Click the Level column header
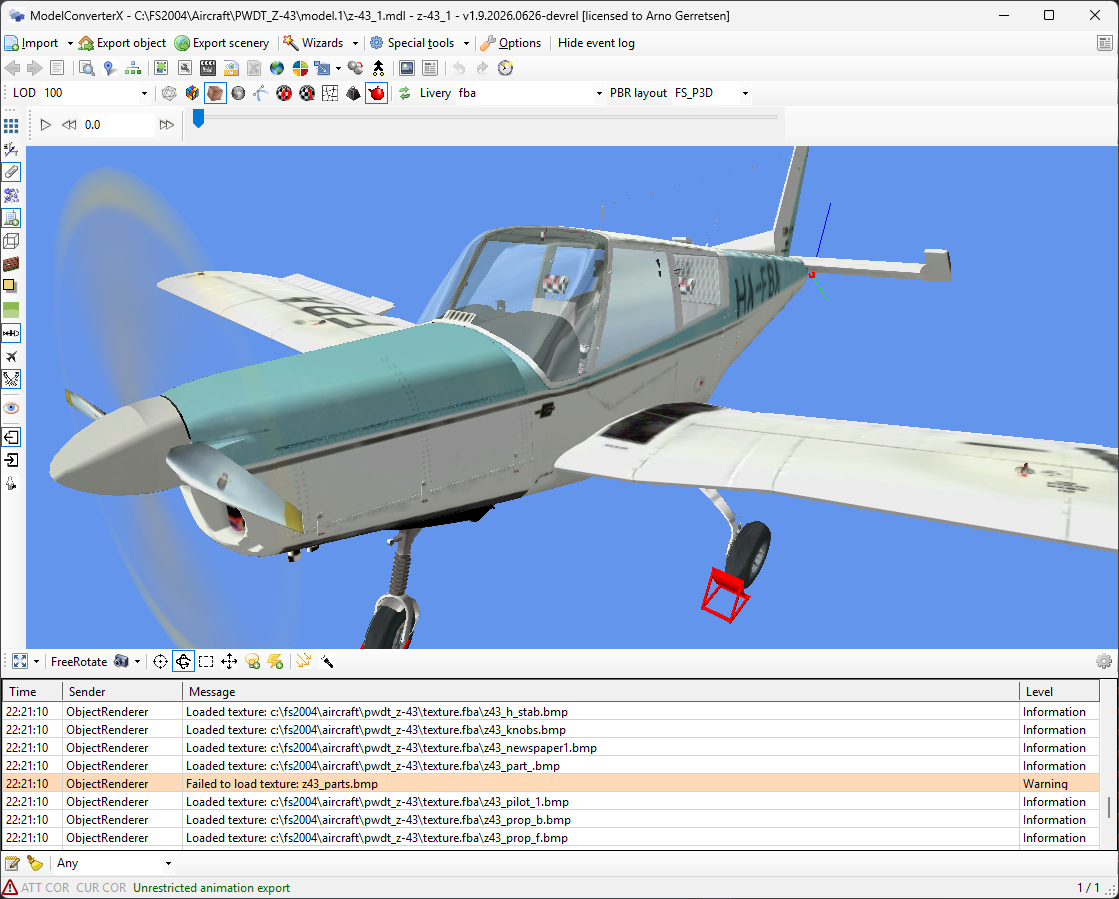Image resolution: width=1119 pixels, height=899 pixels. point(1060,691)
